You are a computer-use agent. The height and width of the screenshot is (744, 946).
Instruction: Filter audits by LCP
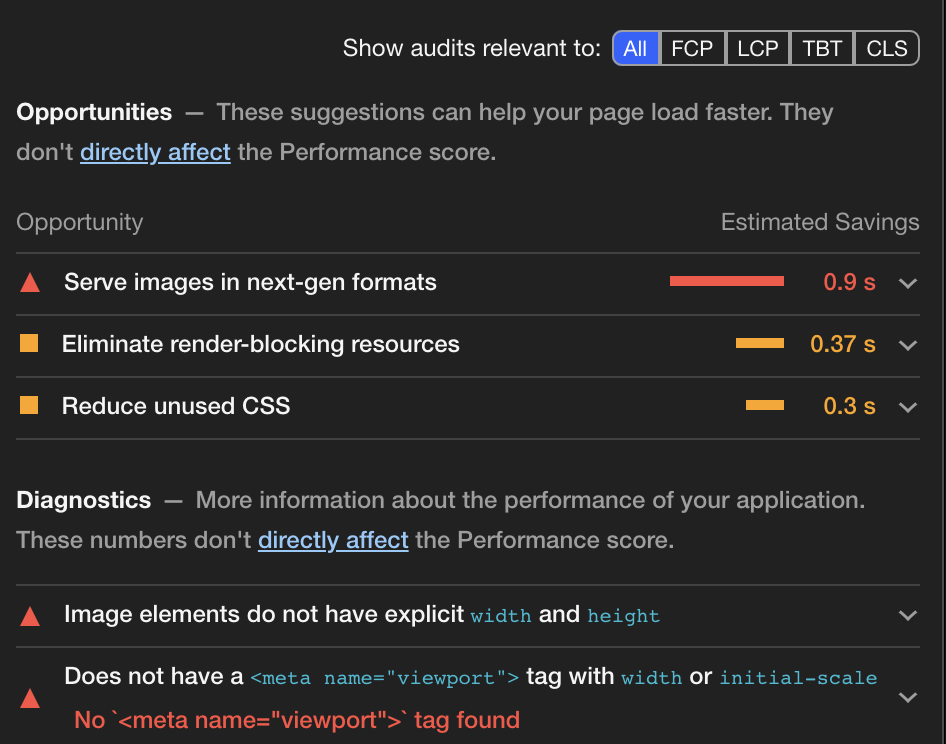tap(758, 48)
